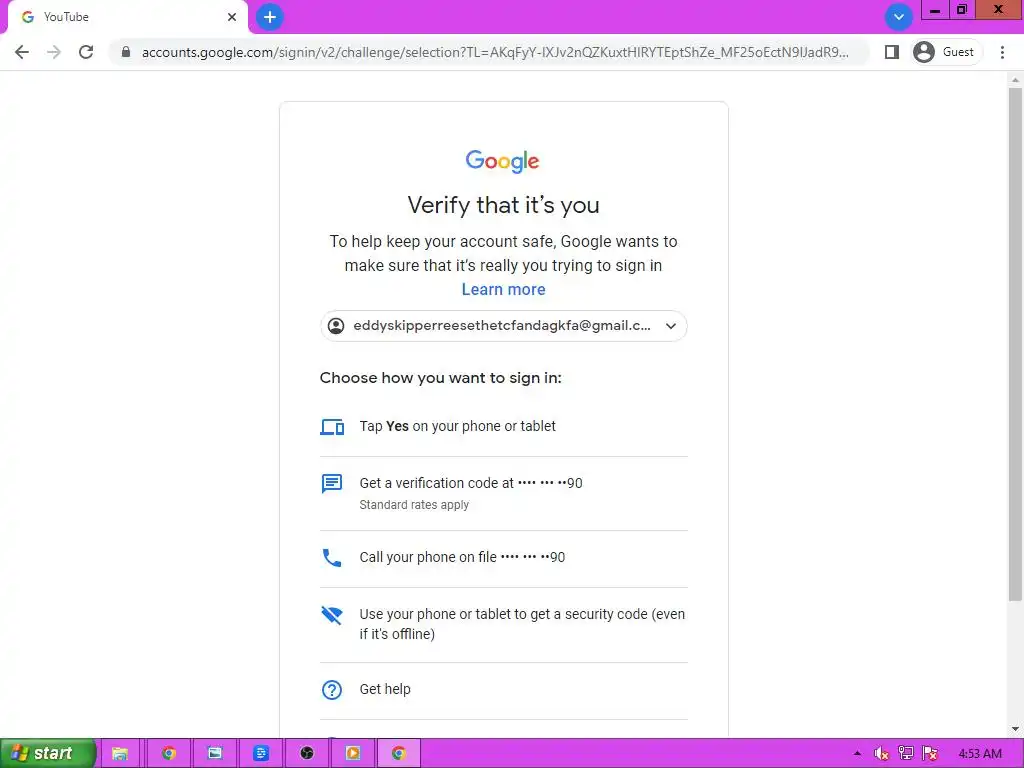
Task: Click the scrollbar down arrow
Action: (x=1015, y=729)
